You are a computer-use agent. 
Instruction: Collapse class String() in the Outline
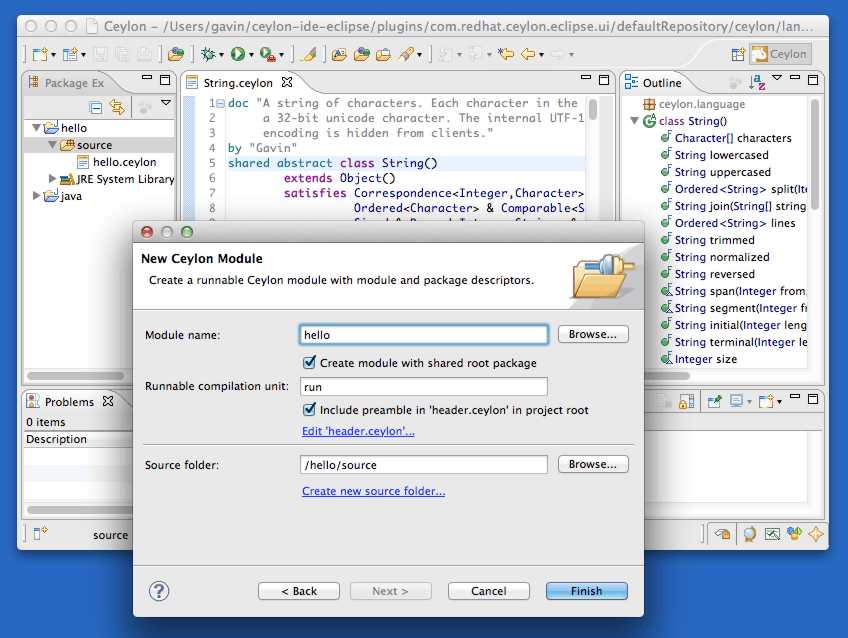click(635, 121)
